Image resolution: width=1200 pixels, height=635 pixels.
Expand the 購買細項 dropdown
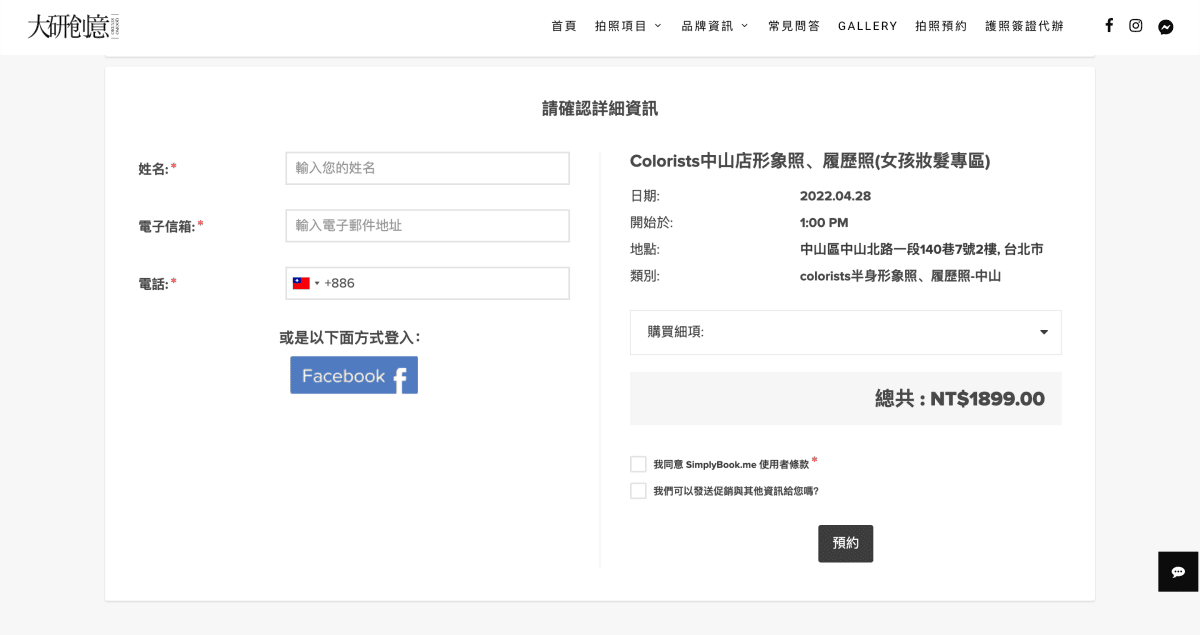846,332
